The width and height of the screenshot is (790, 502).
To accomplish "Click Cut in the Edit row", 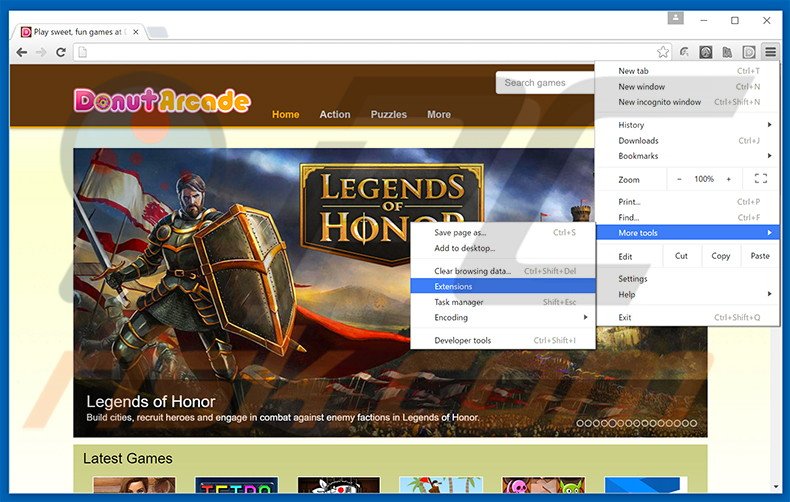I will [681, 256].
